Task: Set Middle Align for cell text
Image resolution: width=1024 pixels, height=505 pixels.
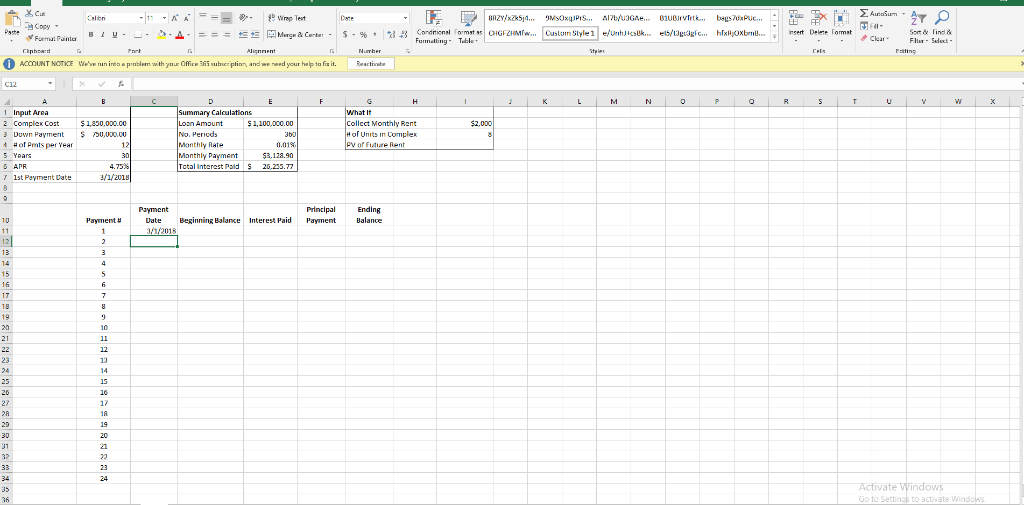Action: coord(214,20)
